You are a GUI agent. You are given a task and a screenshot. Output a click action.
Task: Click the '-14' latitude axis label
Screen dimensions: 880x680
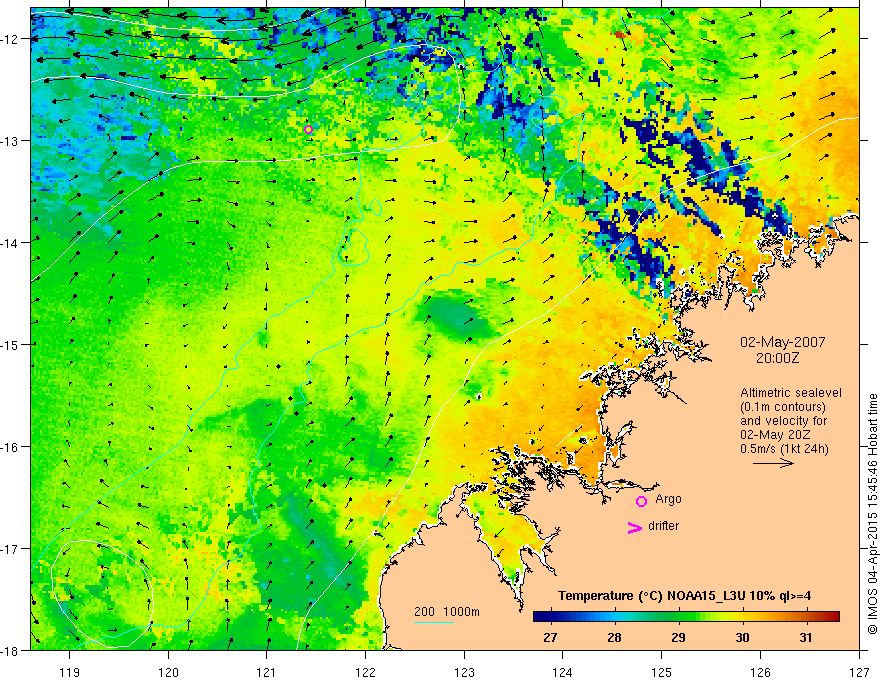pyautogui.click(x=11, y=242)
